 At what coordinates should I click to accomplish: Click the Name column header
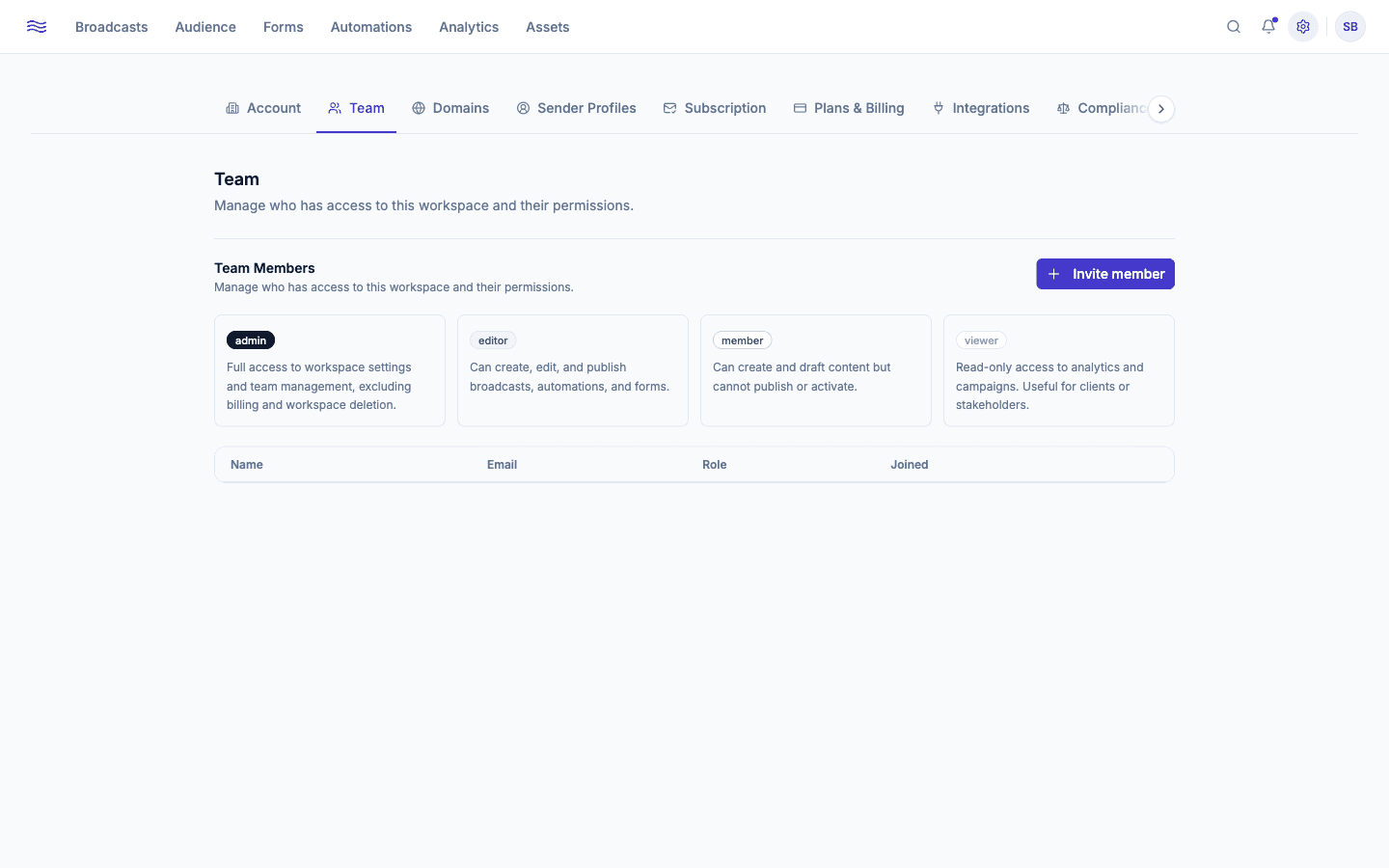click(247, 465)
